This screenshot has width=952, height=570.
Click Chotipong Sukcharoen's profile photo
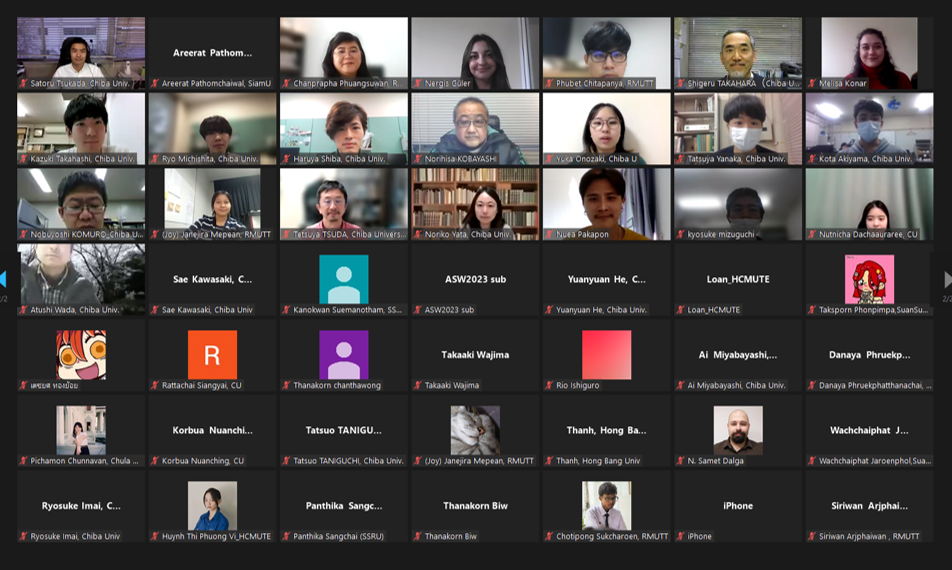(x=606, y=505)
